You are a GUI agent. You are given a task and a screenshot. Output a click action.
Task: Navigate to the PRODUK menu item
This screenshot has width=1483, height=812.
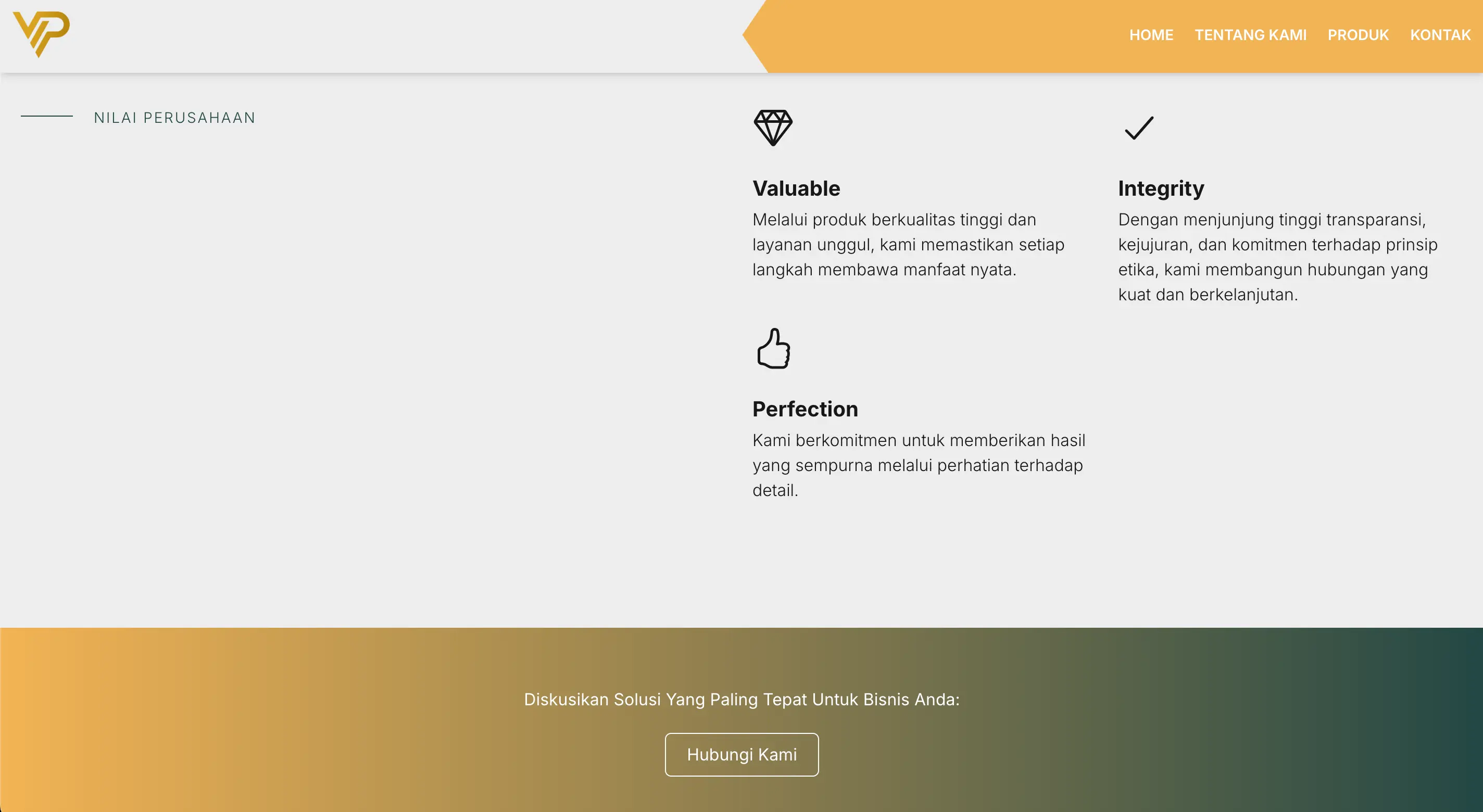[x=1358, y=35]
